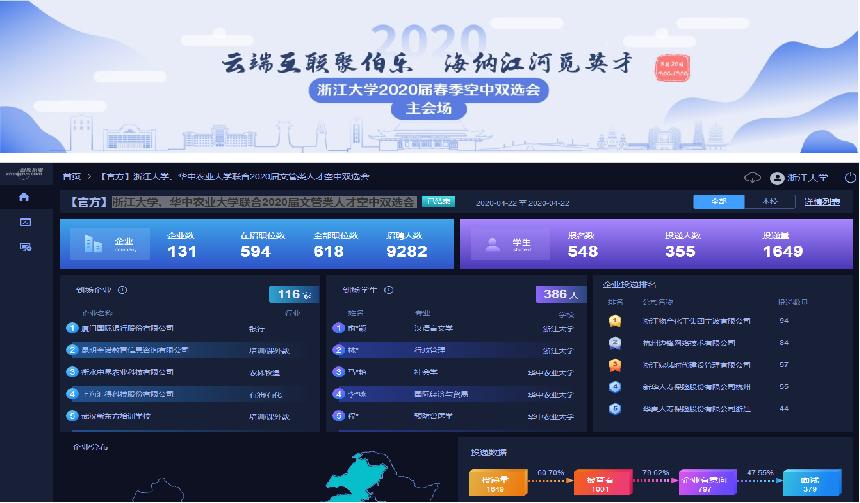Click the value 9282
860x503 pixels.
pos(406,251)
